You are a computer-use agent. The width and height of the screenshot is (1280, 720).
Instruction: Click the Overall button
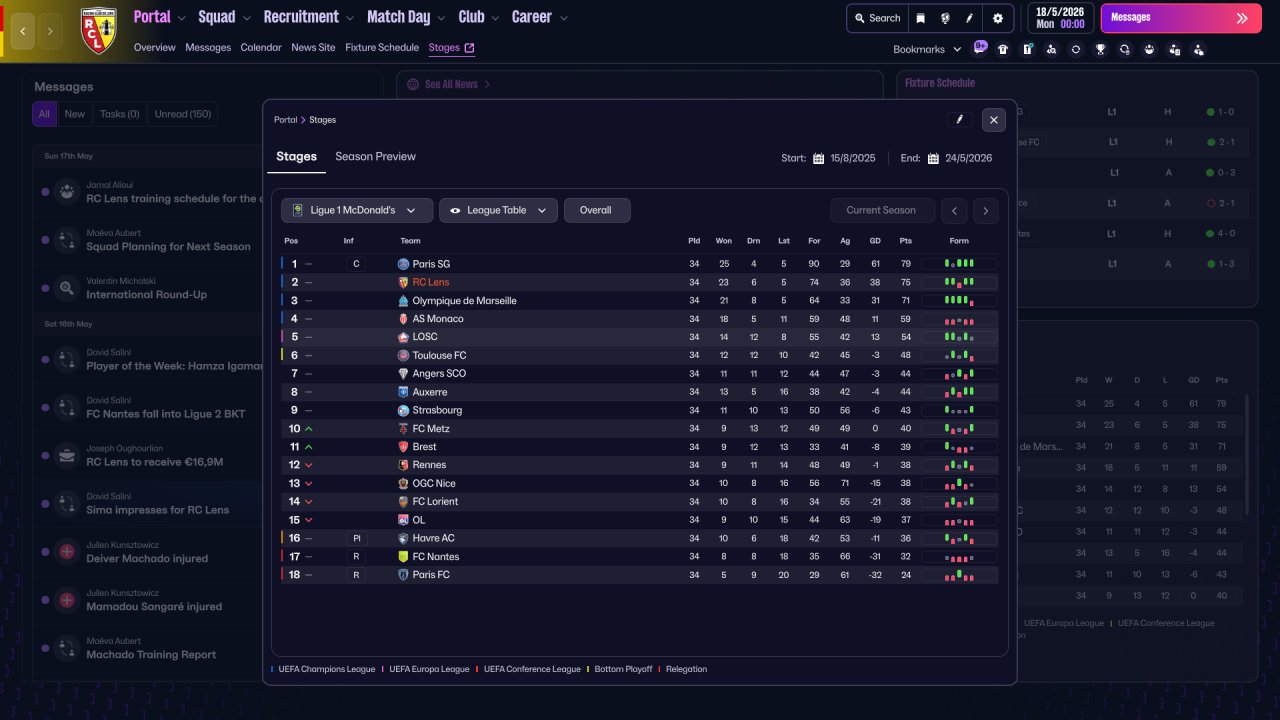click(x=597, y=210)
